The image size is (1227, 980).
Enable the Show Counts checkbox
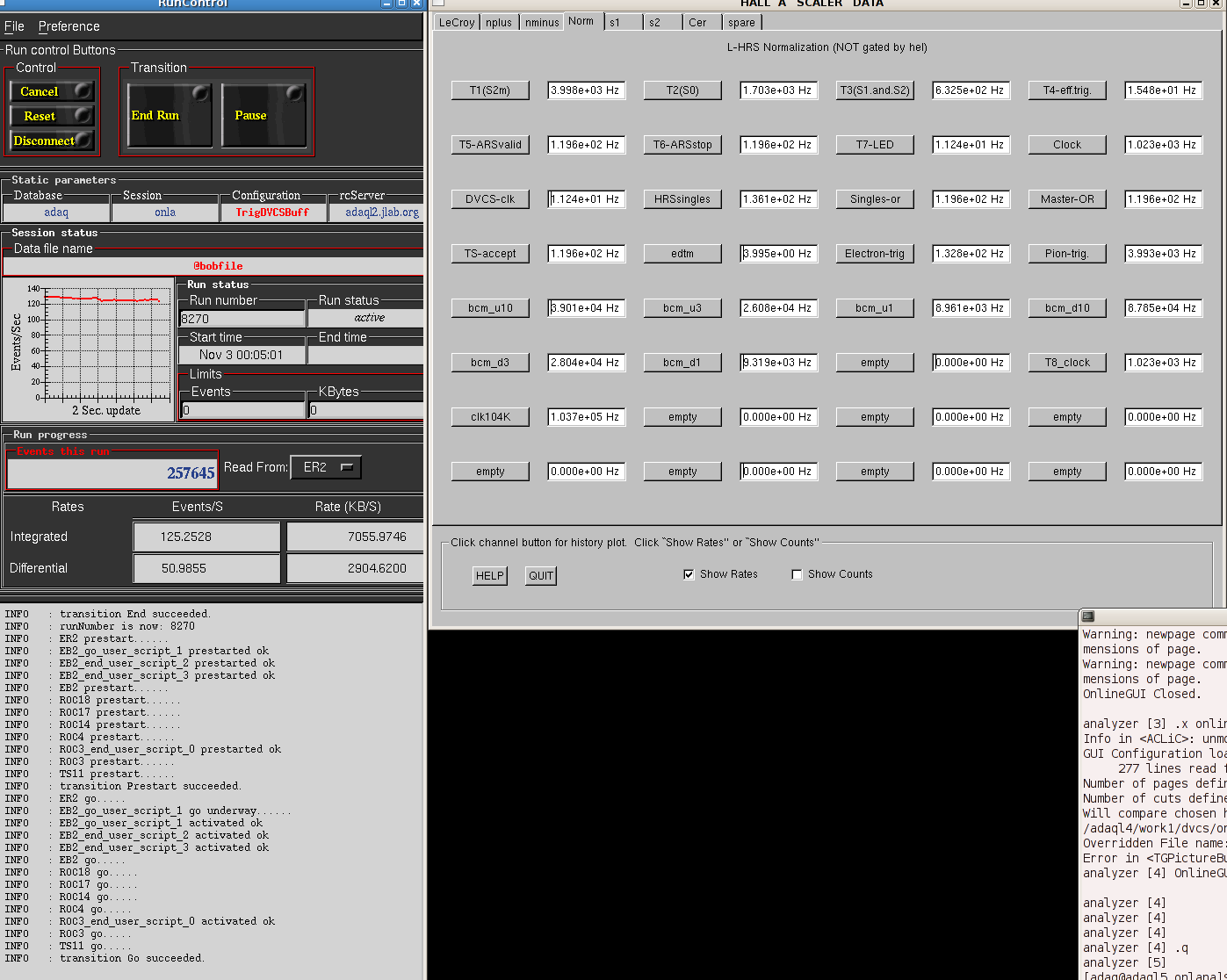click(x=797, y=574)
